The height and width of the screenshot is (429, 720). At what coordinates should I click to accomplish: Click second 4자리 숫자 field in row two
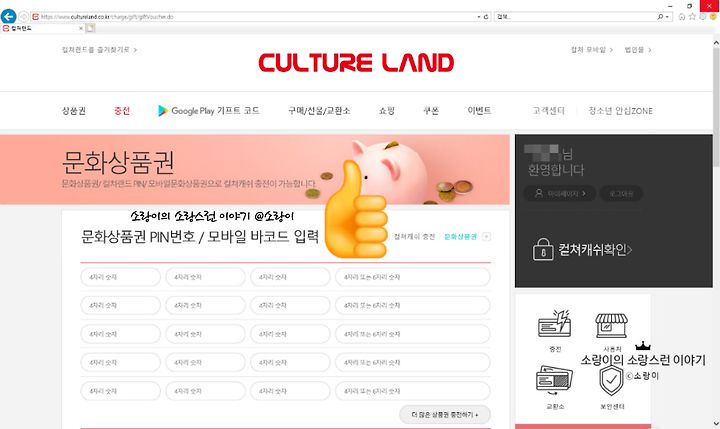pyautogui.click(x=205, y=305)
